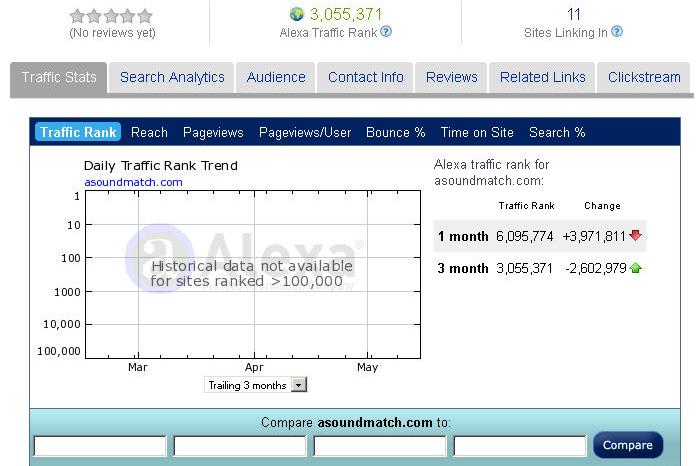
Task: Click the -2,602,979 change value
Action: click(x=596, y=268)
